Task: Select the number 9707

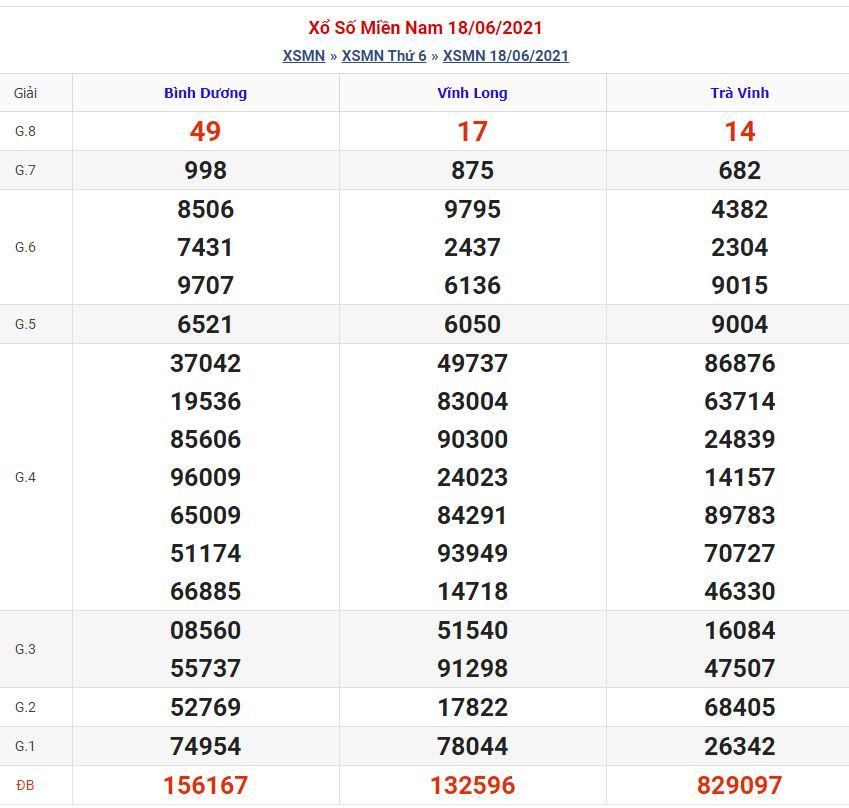Action: (x=205, y=285)
